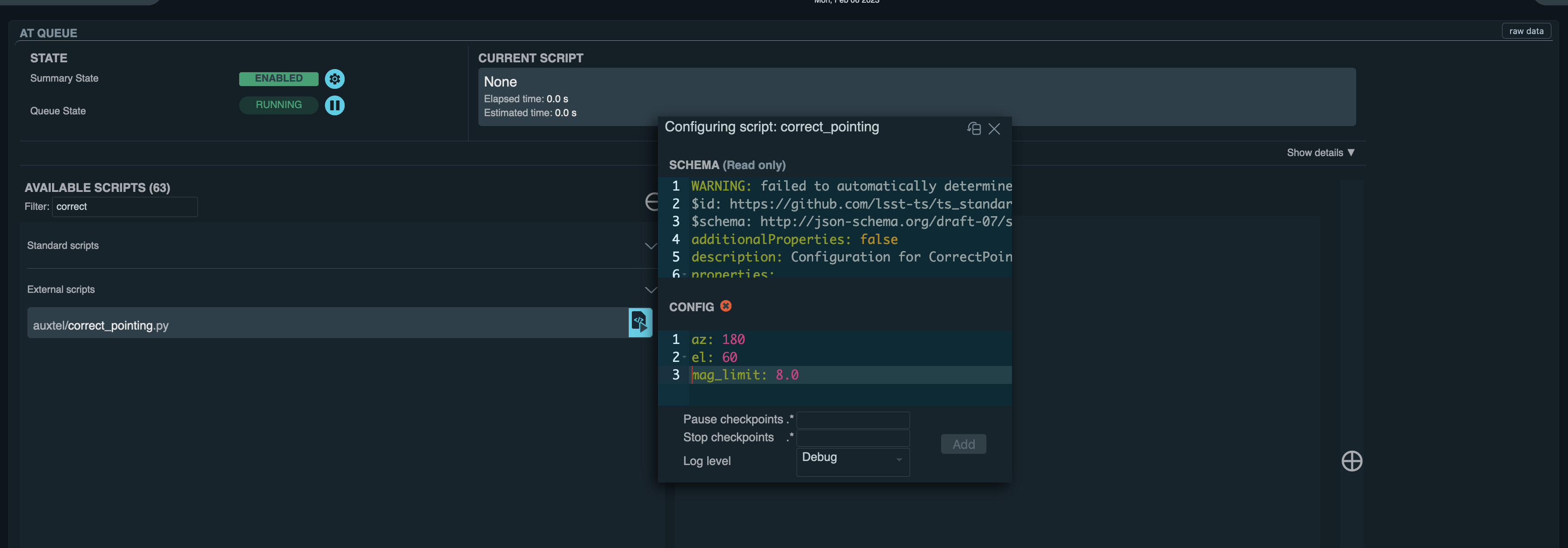Open Summary State settings gear

click(334, 78)
